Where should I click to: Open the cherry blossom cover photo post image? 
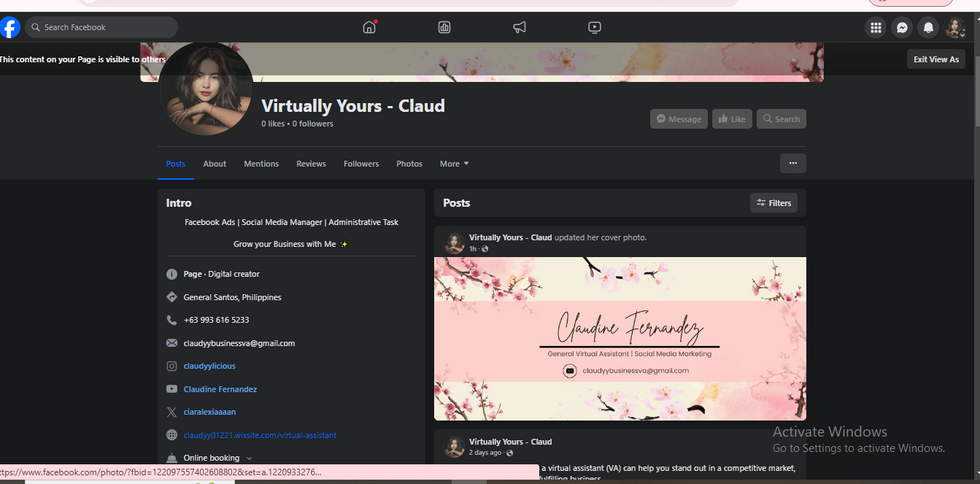coord(620,338)
